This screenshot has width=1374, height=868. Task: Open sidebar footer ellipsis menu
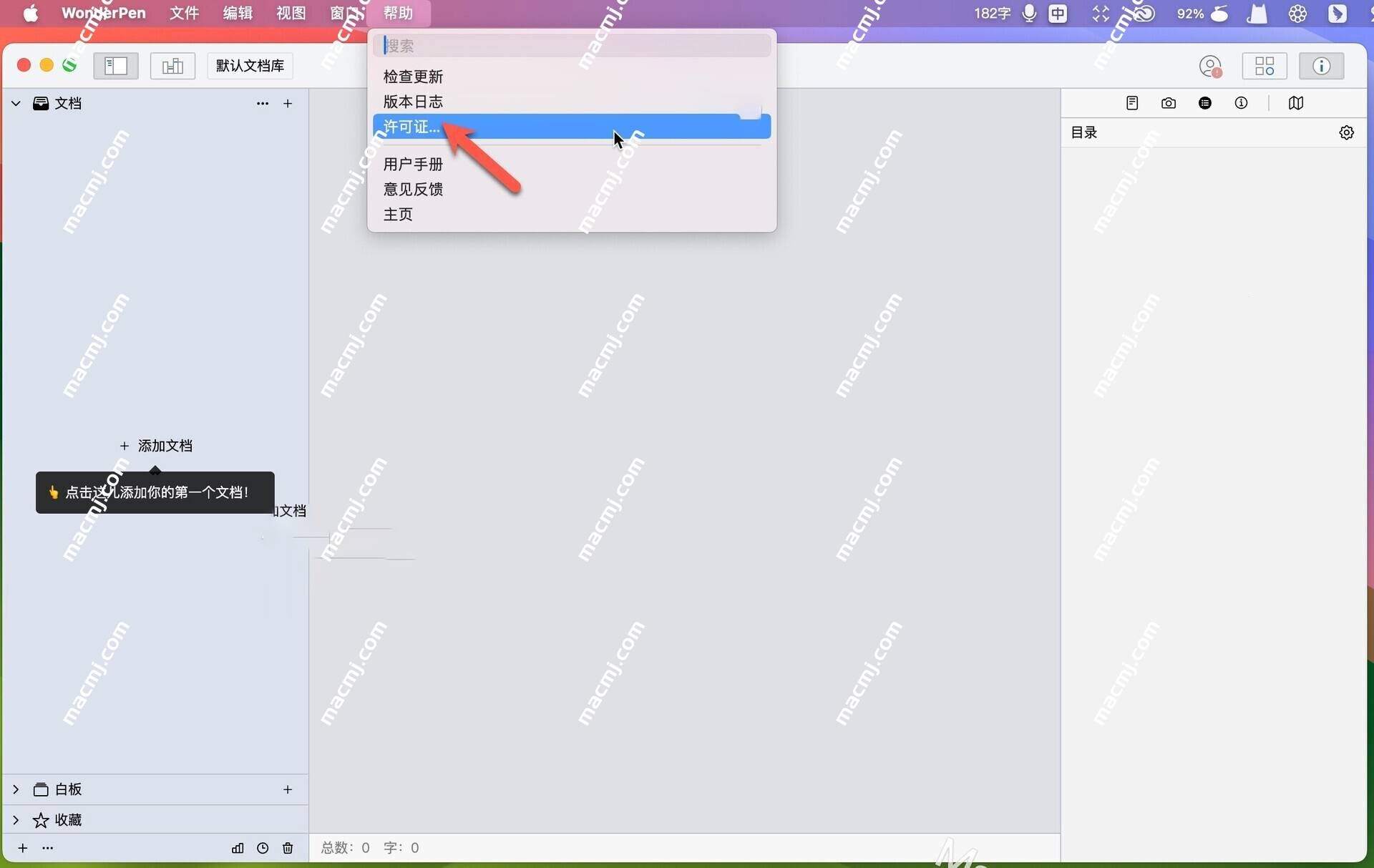pyautogui.click(x=48, y=848)
